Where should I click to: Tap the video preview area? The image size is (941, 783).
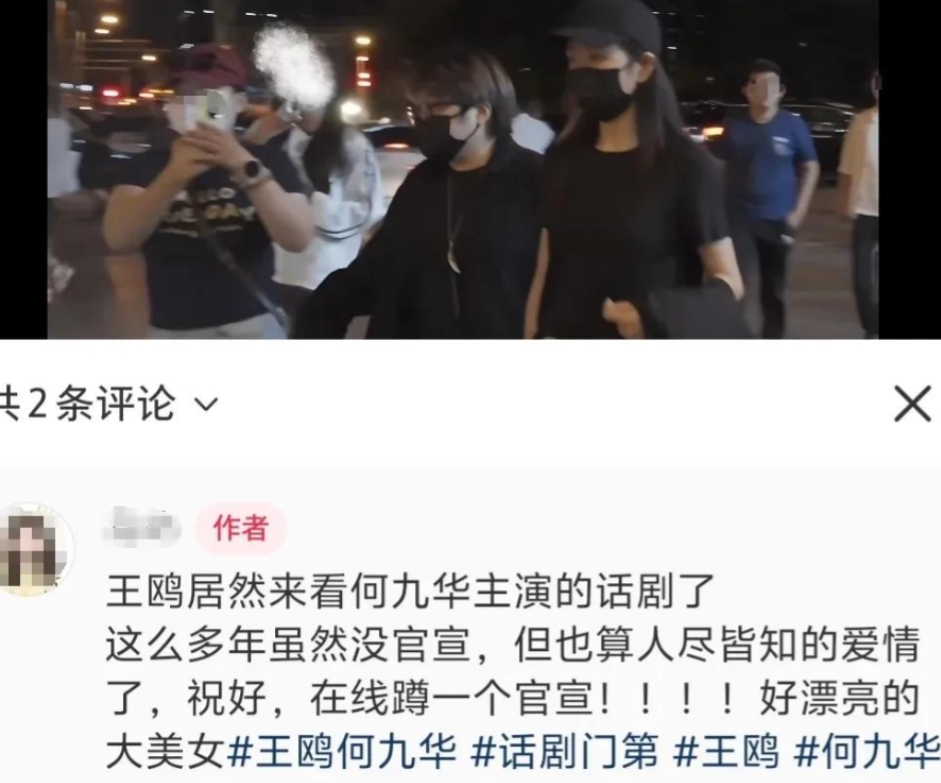pos(463,169)
